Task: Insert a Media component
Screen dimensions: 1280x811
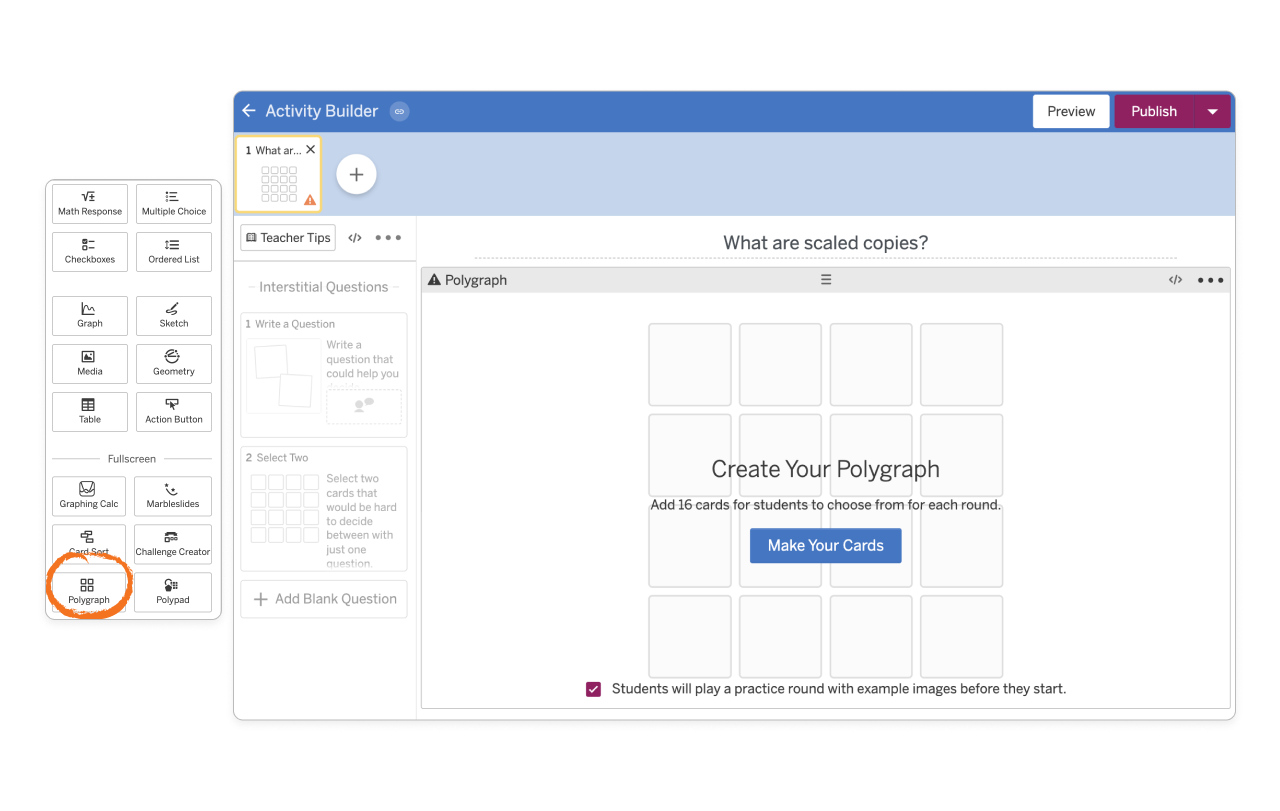Action: click(x=89, y=364)
